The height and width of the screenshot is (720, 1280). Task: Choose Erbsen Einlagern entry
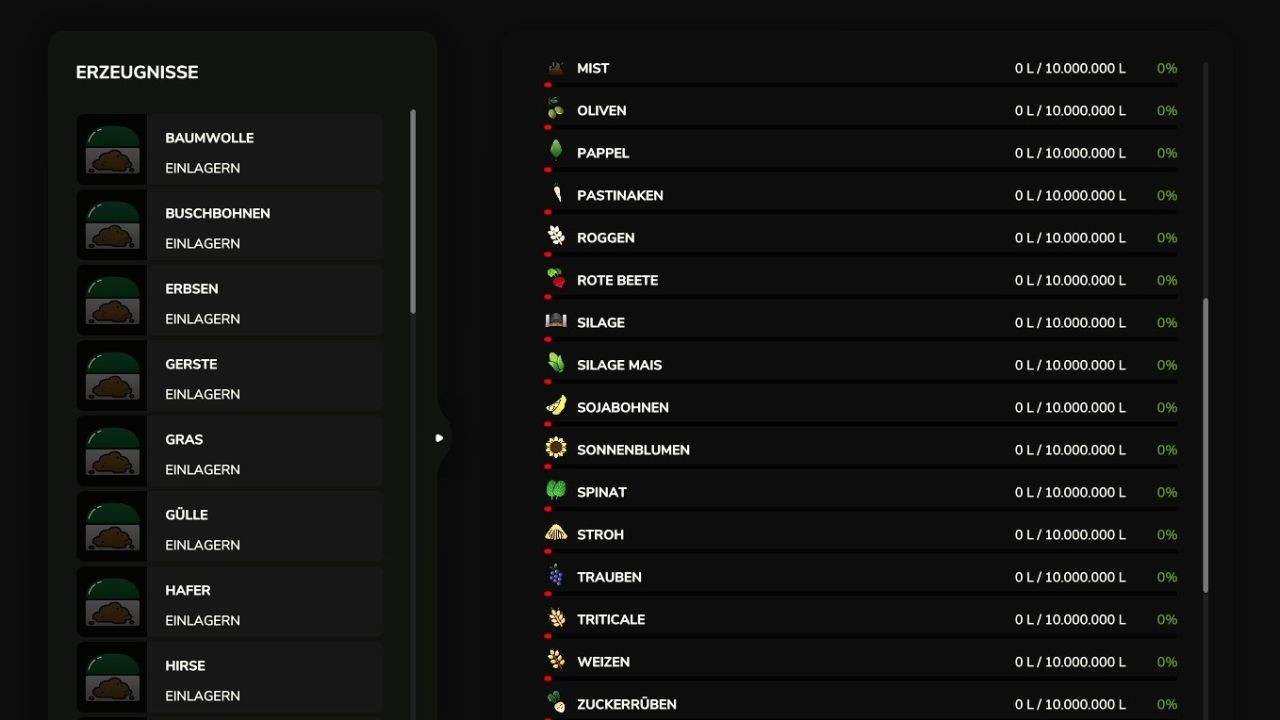(x=230, y=300)
